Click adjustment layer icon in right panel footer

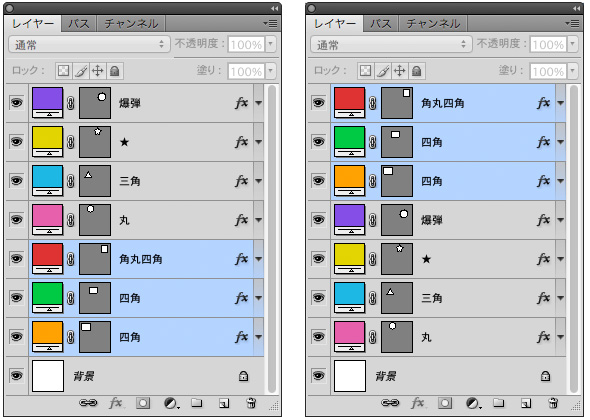(473, 403)
